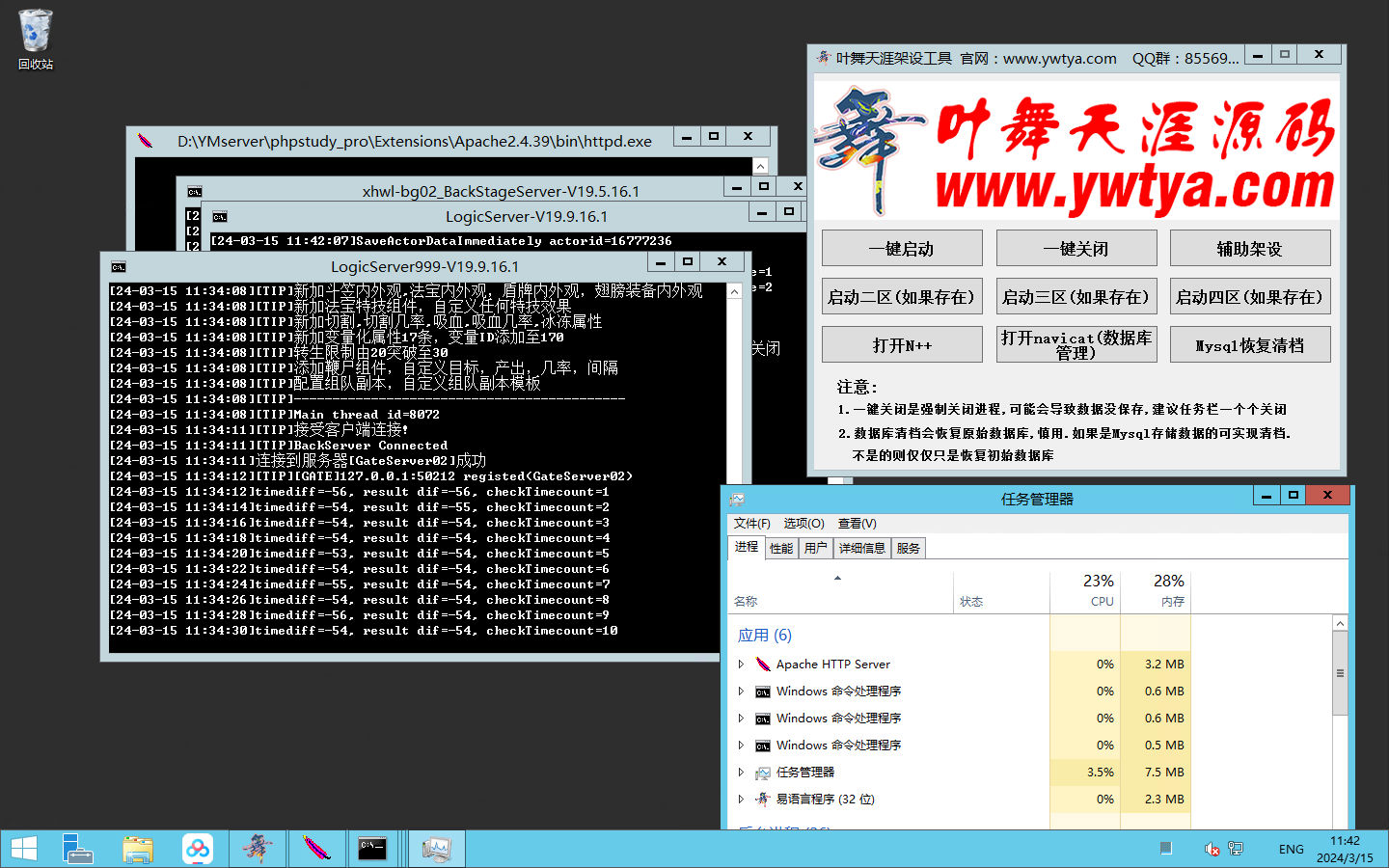Open the 辅助架设 button
Image resolution: width=1389 pixels, height=868 pixels.
[x=1250, y=248]
